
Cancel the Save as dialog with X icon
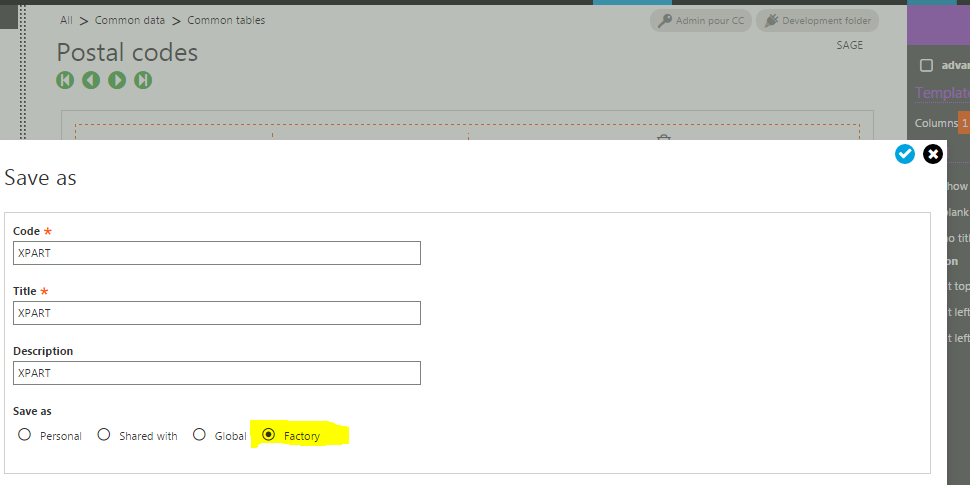[933, 154]
